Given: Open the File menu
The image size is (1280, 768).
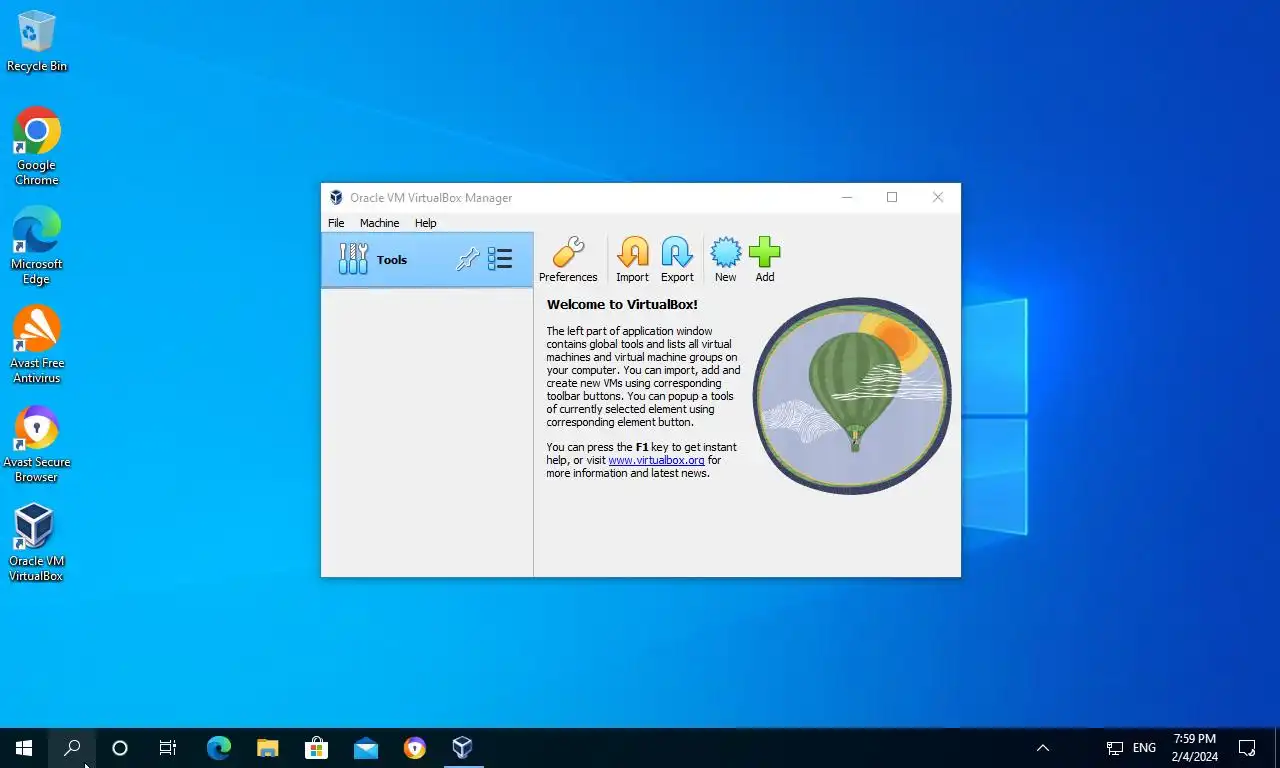Looking at the screenshot, I should pyautogui.click(x=336, y=223).
